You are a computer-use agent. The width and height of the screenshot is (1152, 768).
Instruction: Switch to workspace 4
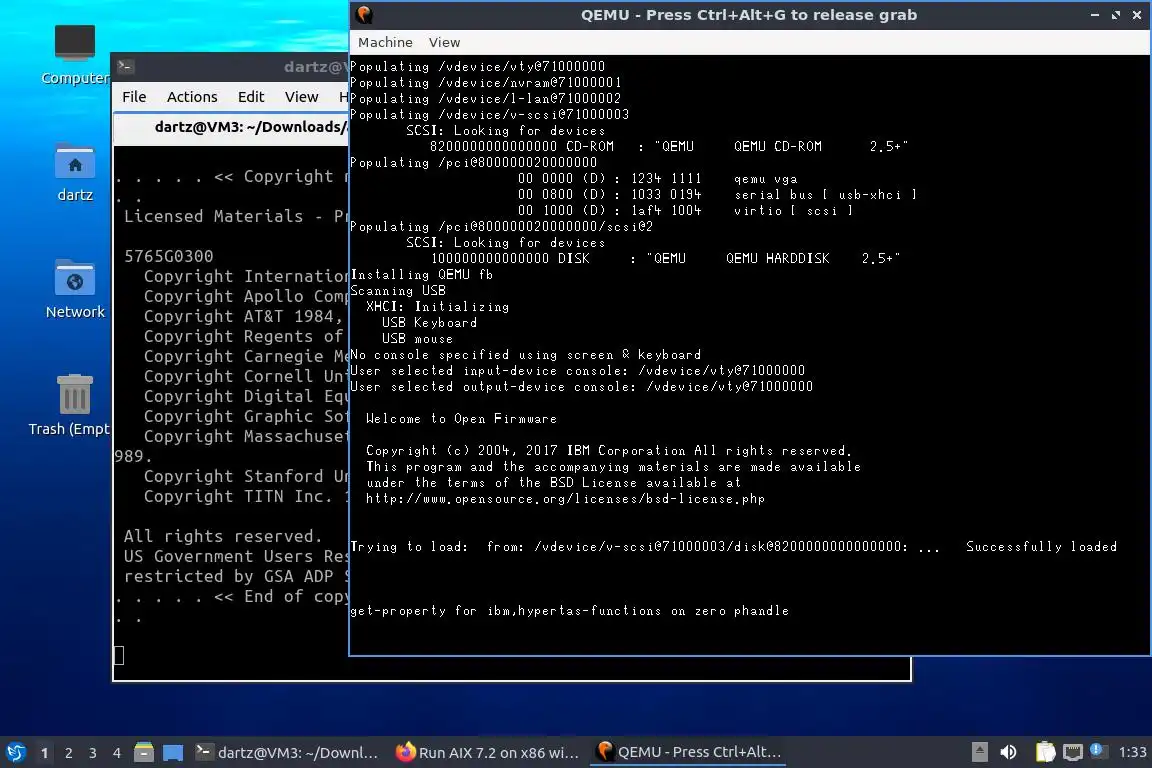(x=117, y=753)
